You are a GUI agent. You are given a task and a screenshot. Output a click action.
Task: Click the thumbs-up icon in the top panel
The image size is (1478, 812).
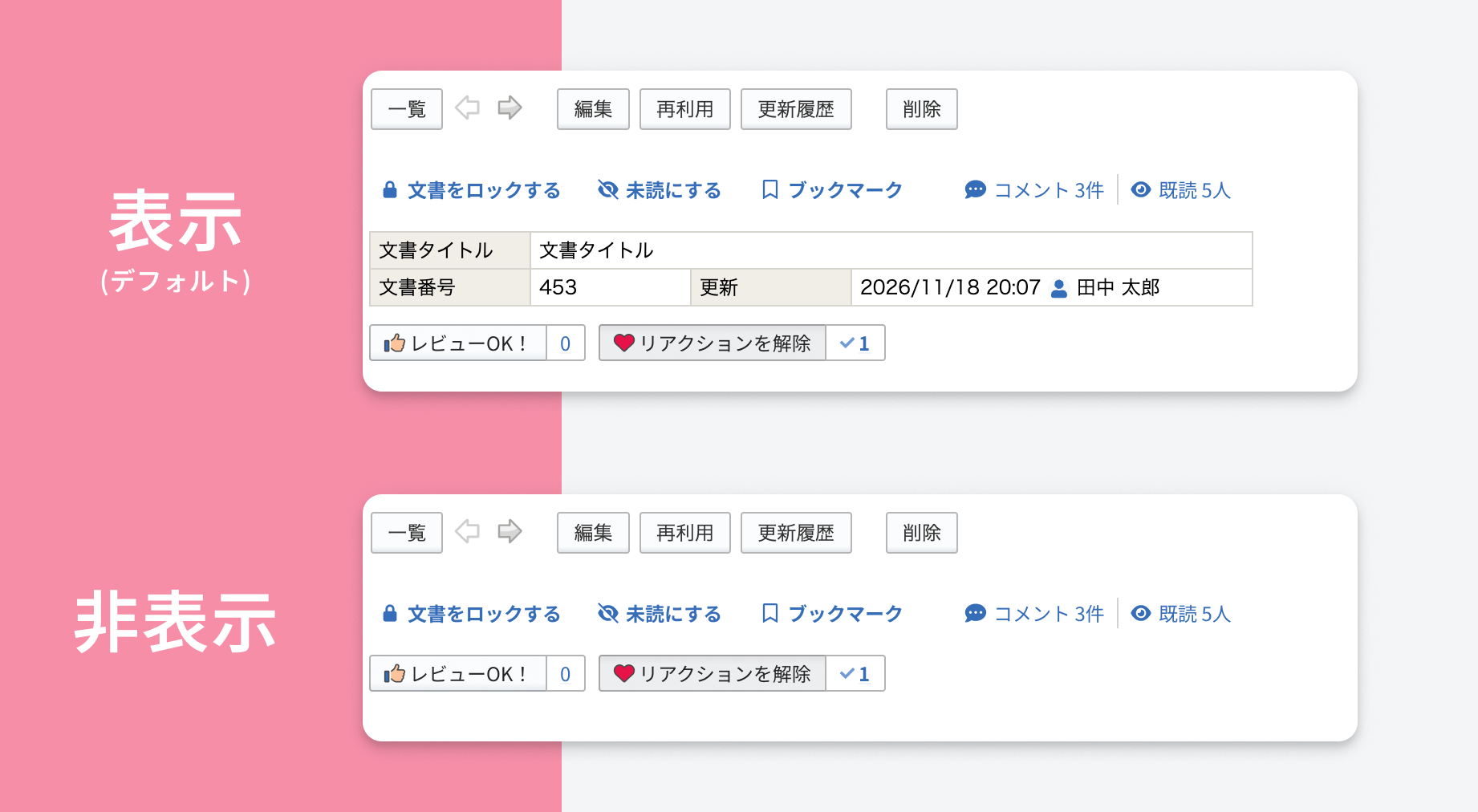click(x=395, y=343)
